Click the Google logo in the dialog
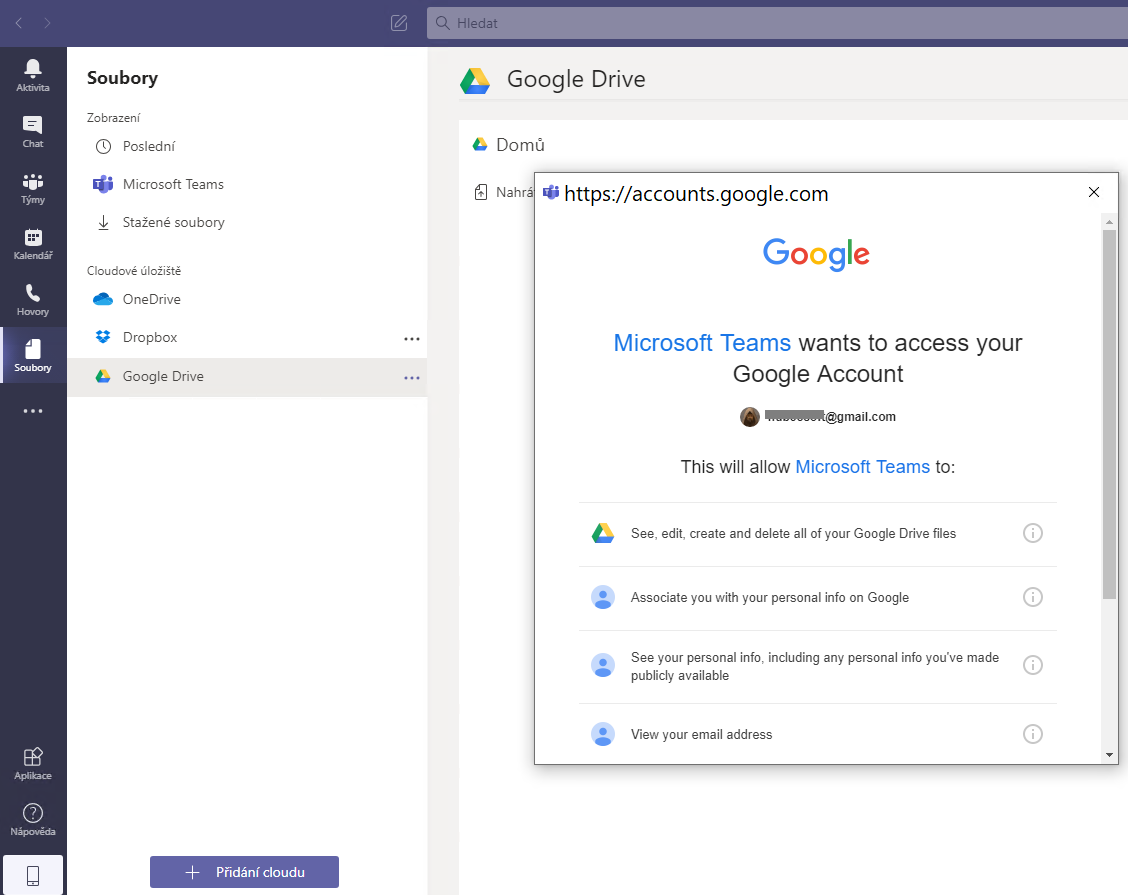Viewport: 1128px width, 895px height. [x=817, y=254]
